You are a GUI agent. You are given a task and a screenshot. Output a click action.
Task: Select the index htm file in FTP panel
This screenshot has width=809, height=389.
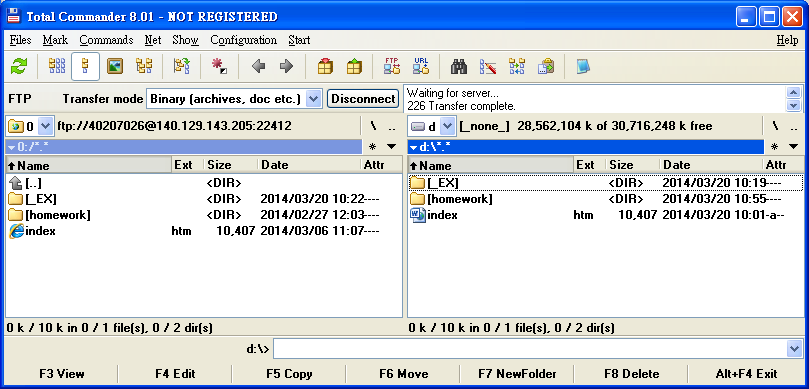(204, 231)
